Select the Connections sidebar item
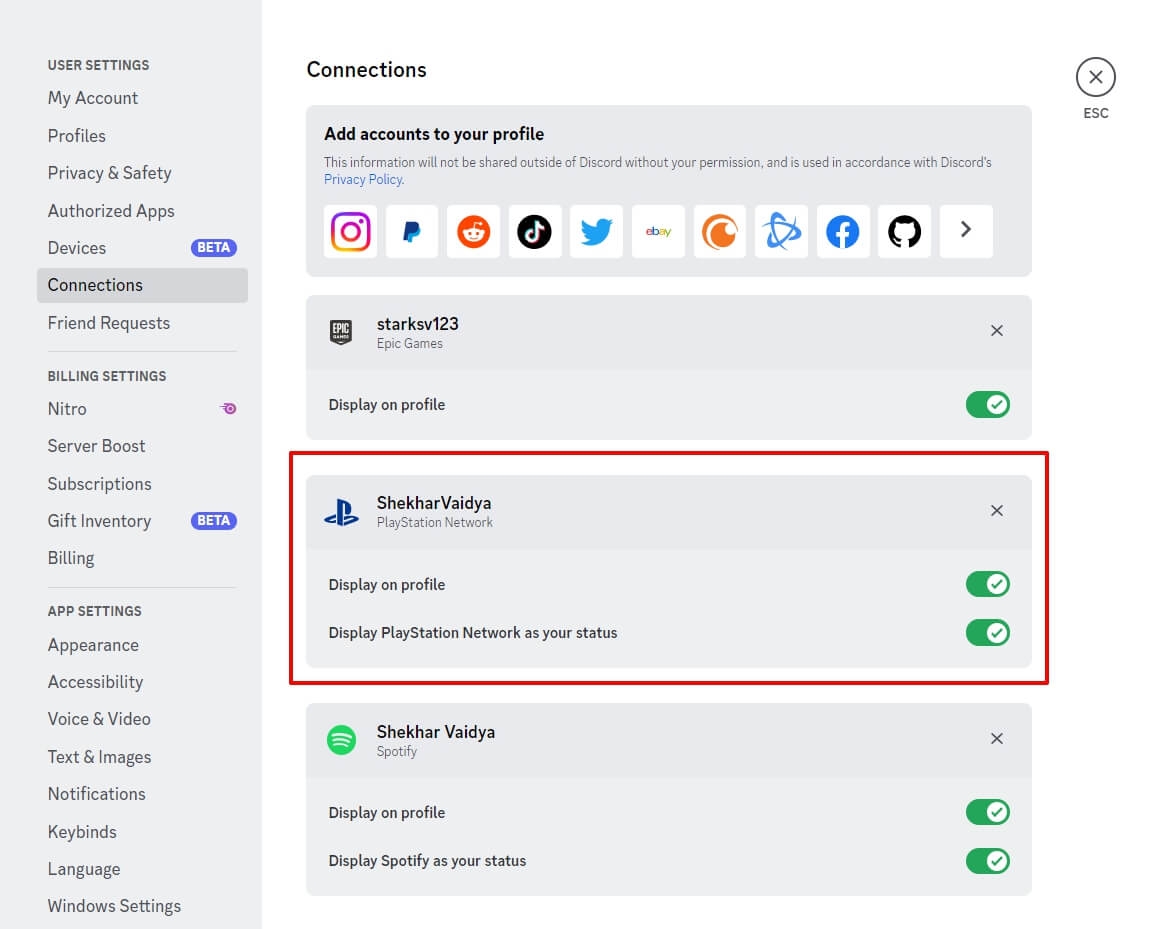Viewport: 1154px width, 929px height. coord(142,285)
